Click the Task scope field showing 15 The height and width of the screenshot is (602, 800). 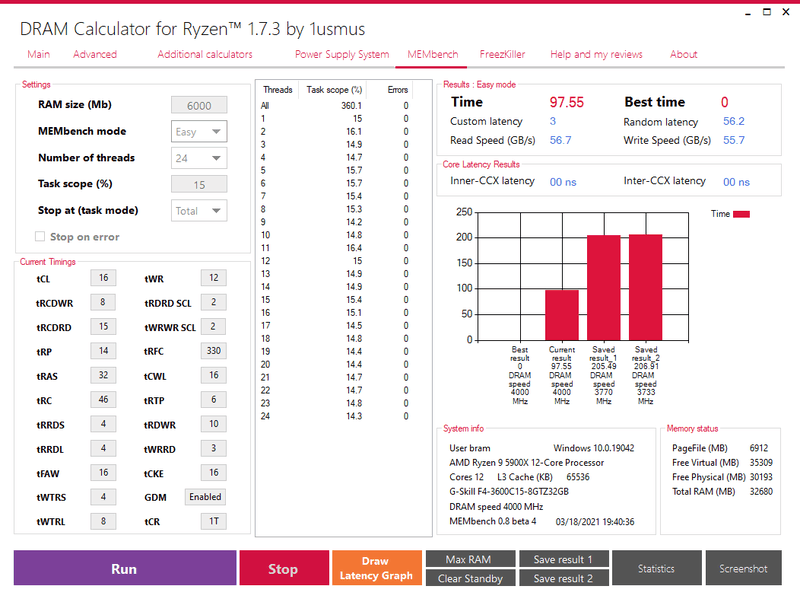pyautogui.click(x=199, y=184)
